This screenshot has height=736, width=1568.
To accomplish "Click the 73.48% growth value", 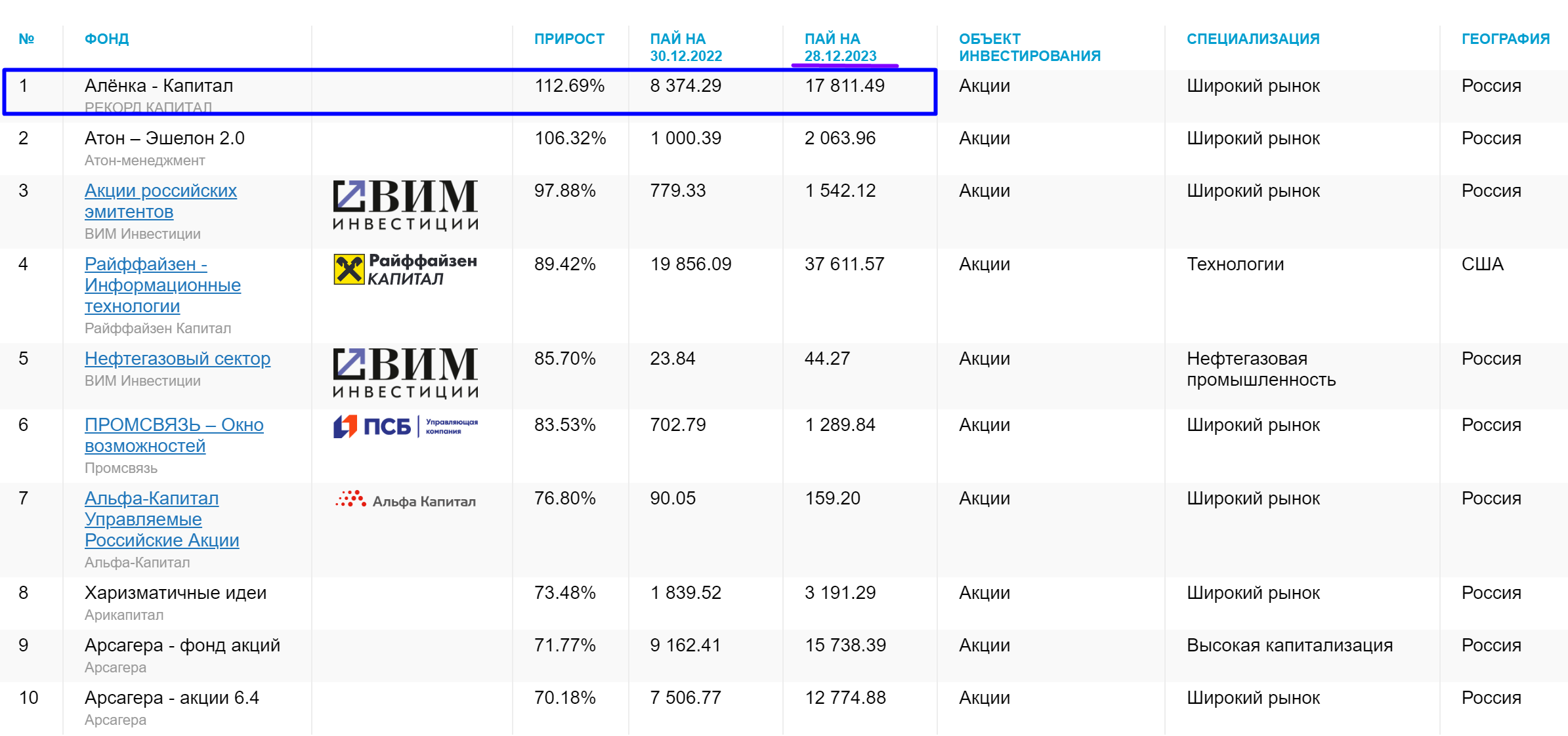I will pos(565,593).
